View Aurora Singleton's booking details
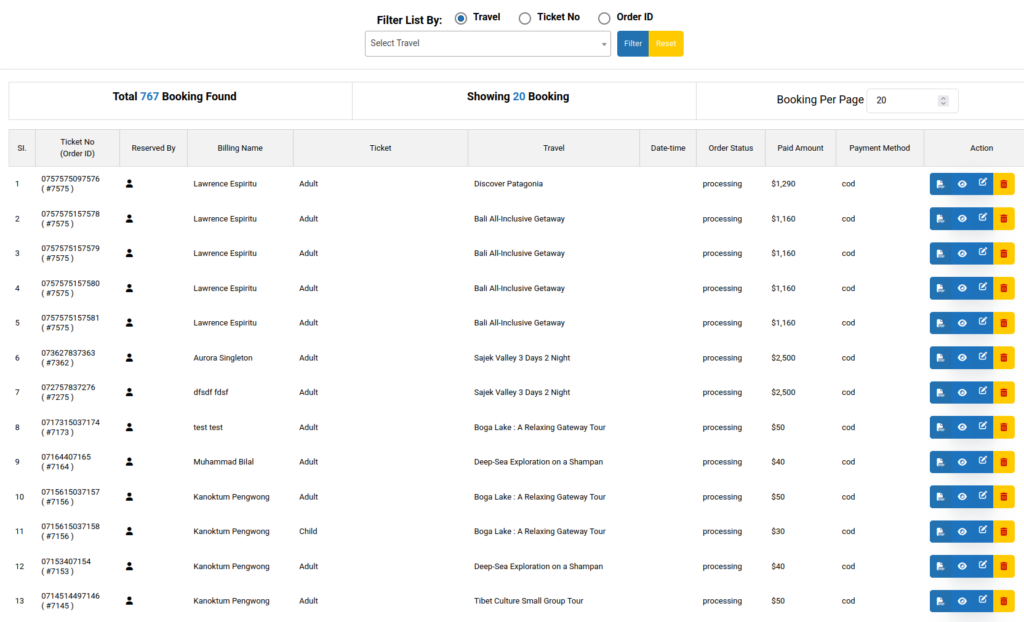 pos(962,358)
